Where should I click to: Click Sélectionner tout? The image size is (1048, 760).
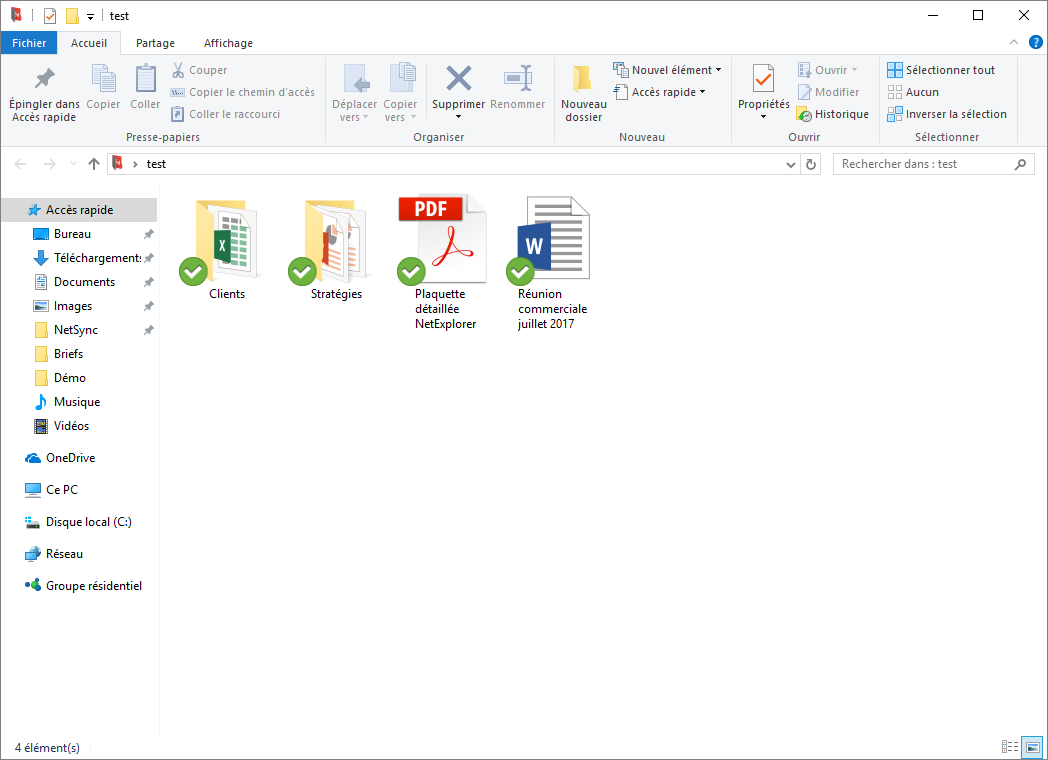[x=941, y=70]
